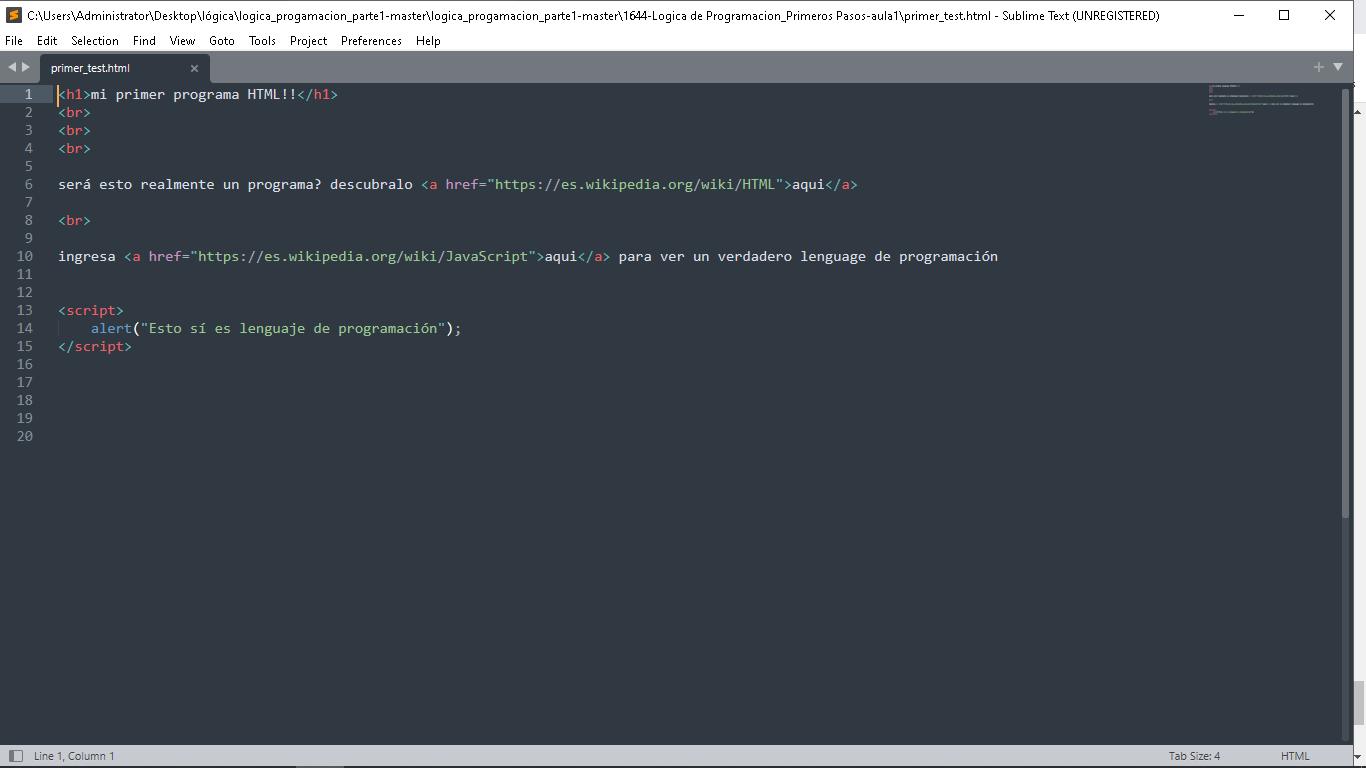This screenshot has height=768, width=1366.
Task: Click 'para ver un verdadero lenguage' text
Action: 742,256
